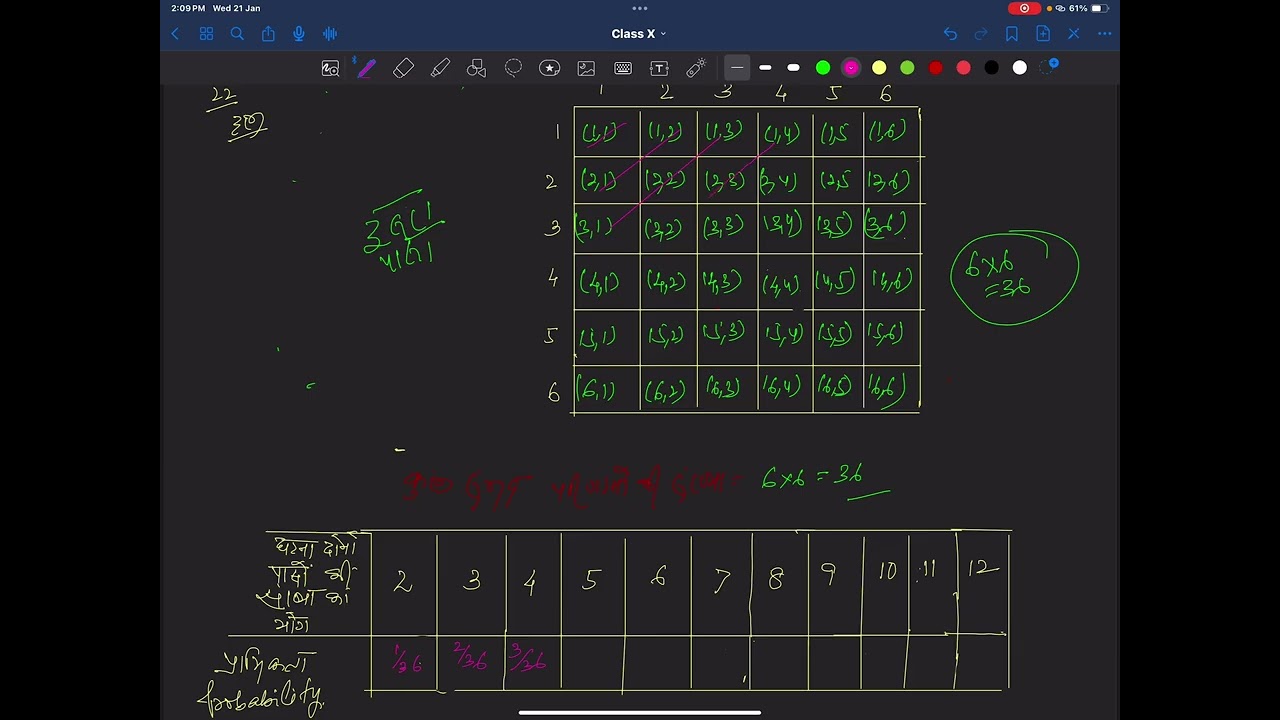Viewport: 1280px width, 720px height.
Task: Pick the bright green pen color
Action: [x=823, y=68]
